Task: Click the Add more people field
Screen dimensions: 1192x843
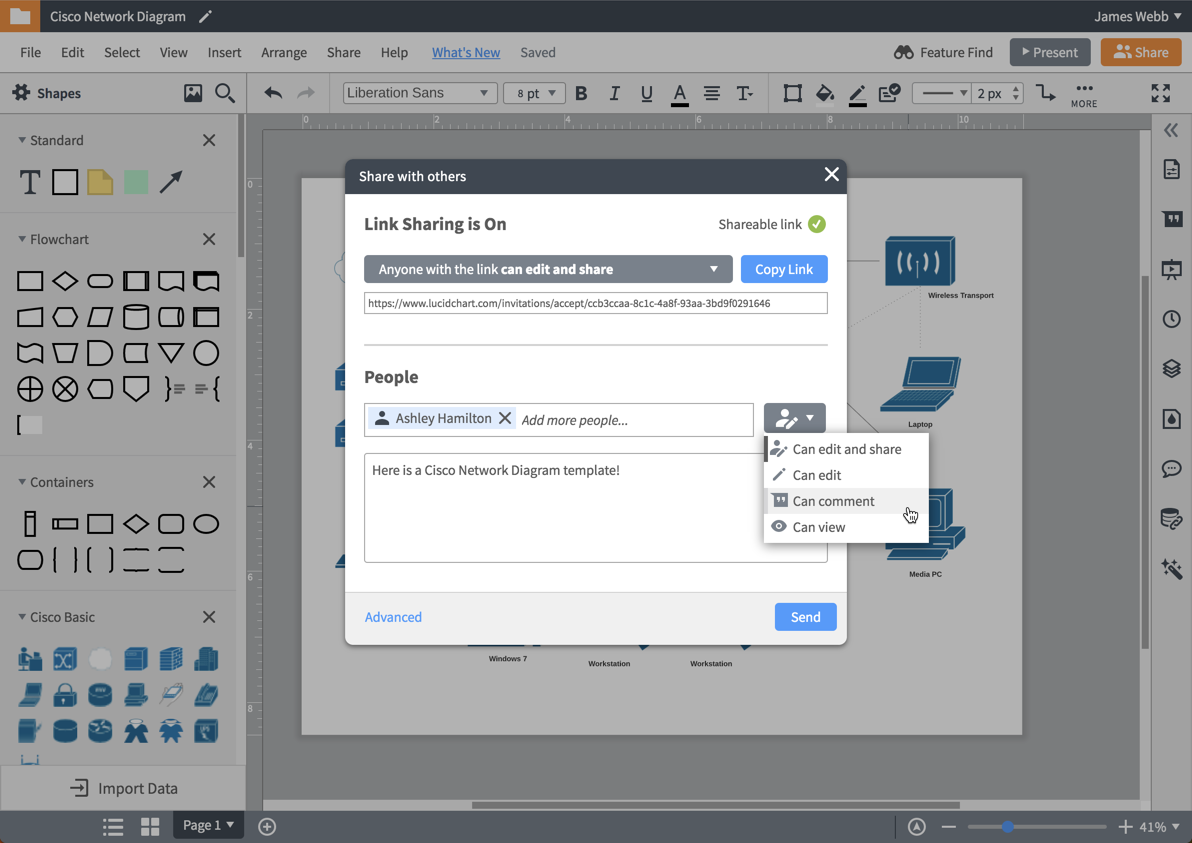Action: tap(632, 420)
